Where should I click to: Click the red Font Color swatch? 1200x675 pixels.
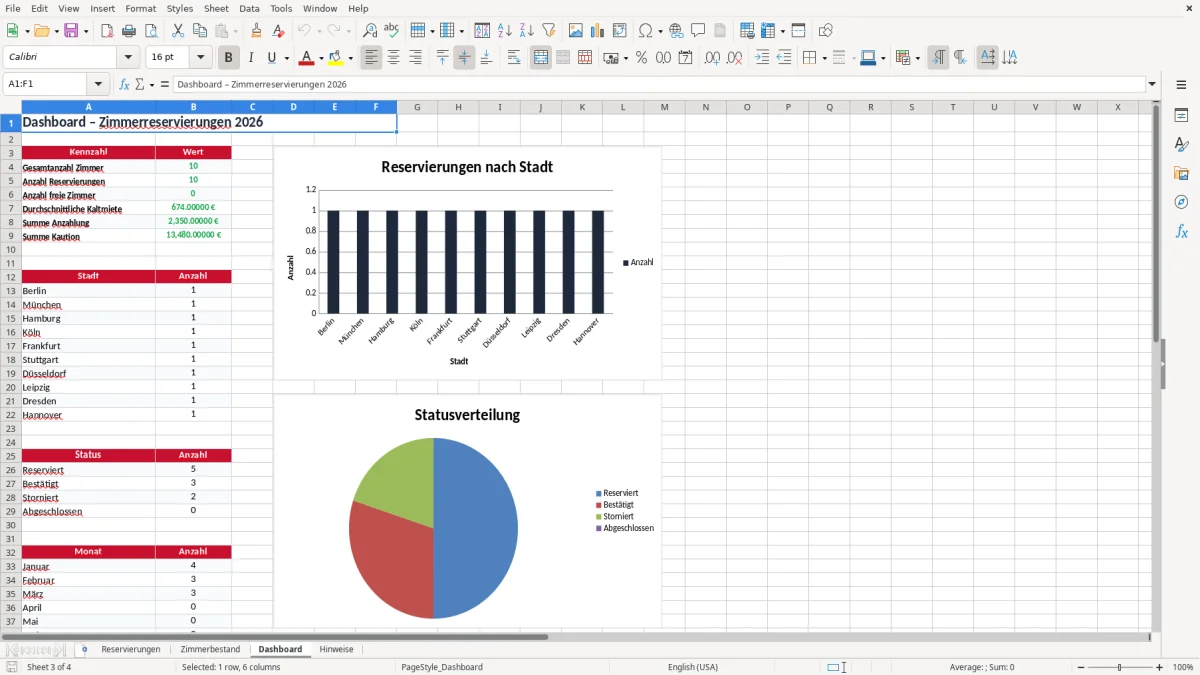[306, 58]
